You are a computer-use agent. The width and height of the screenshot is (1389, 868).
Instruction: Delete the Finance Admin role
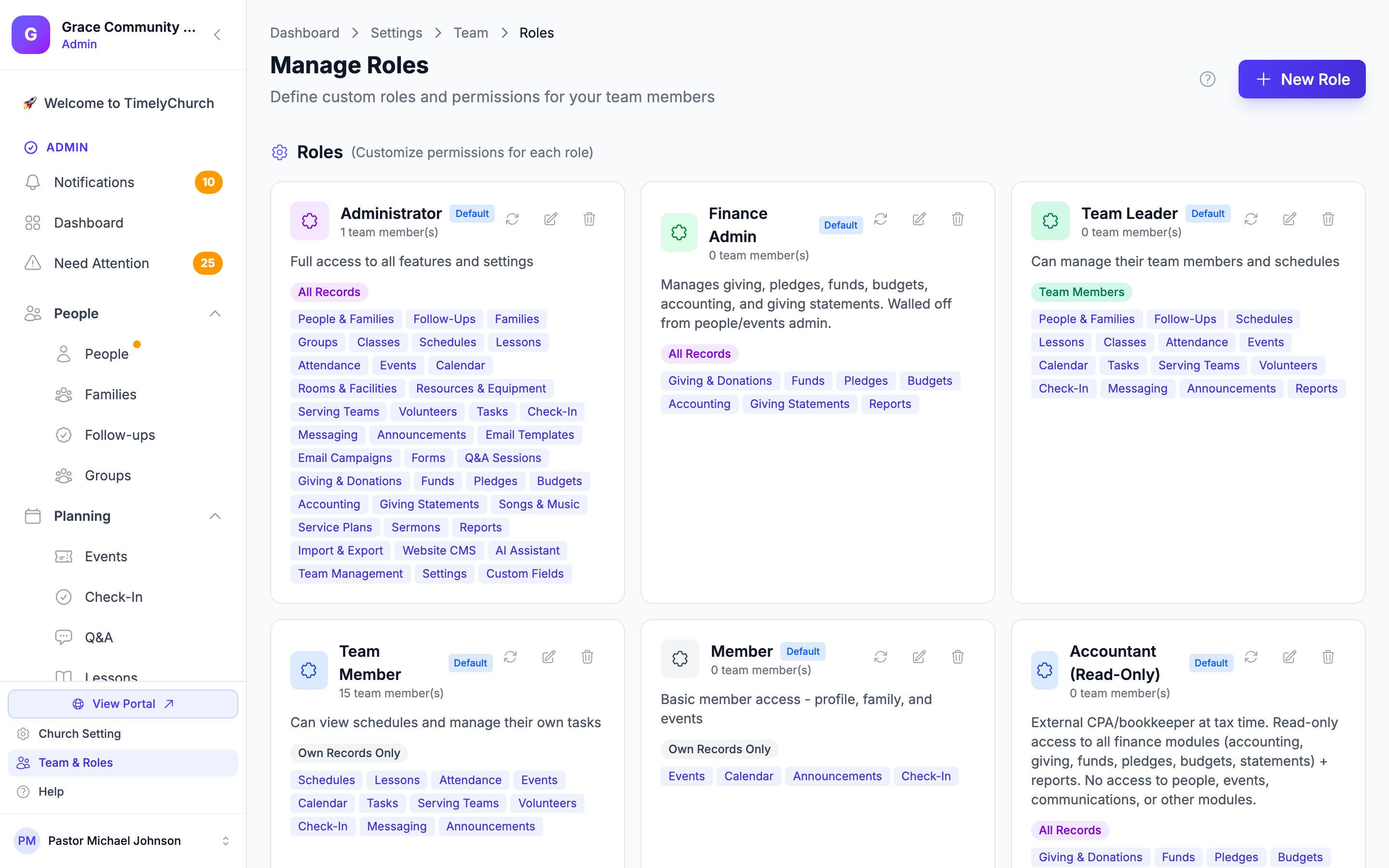click(957, 219)
